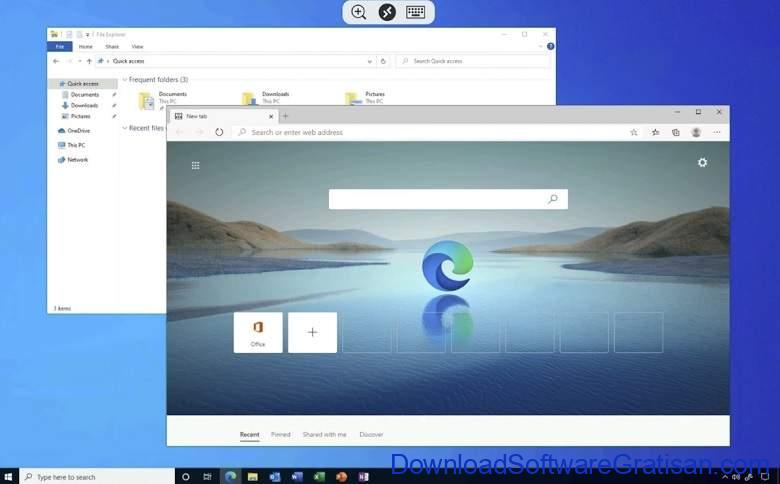Open the quick access toolbar dropdown arrow
The height and width of the screenshot is (484, 780).
(88, 34)
